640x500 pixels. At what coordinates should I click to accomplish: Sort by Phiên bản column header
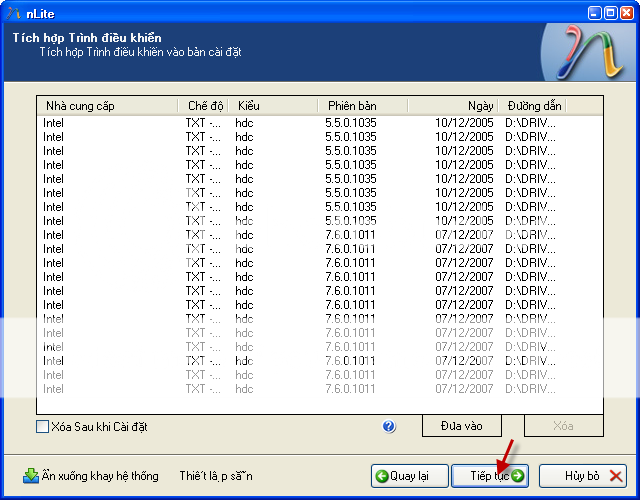click(x=363, y=106)
